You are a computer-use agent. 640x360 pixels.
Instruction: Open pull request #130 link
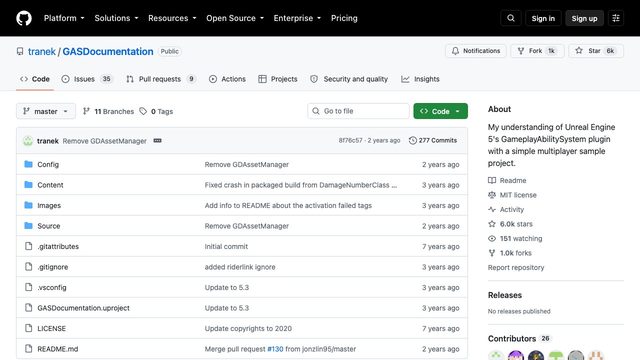coord(275,349)
